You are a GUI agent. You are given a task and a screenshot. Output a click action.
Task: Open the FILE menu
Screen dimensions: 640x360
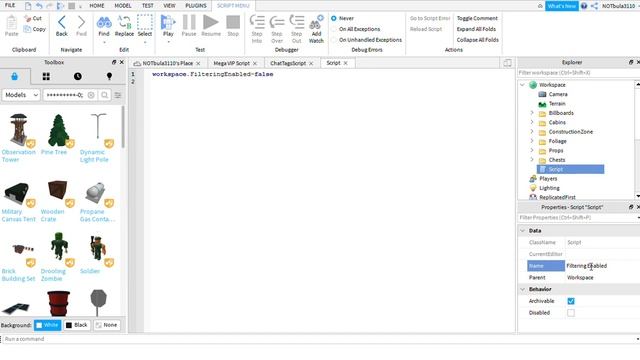10,6
